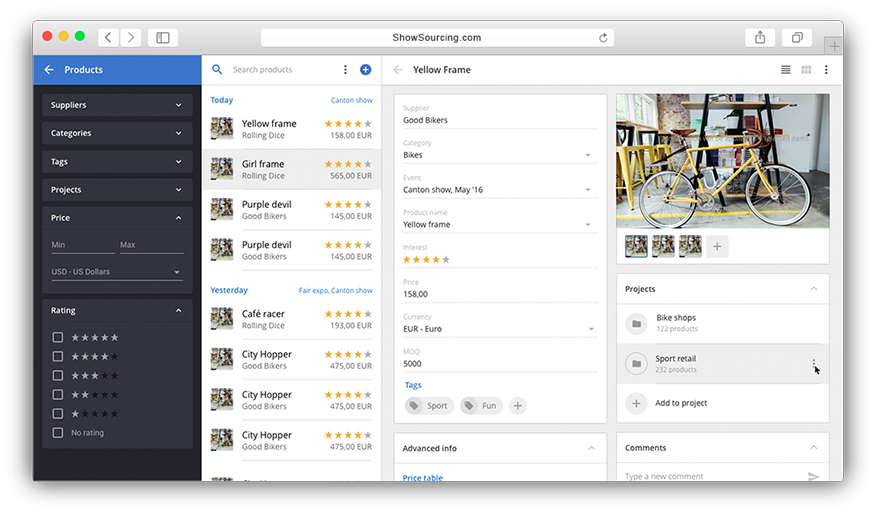Expand the Tags filter
876x514 pixels.
117,161
